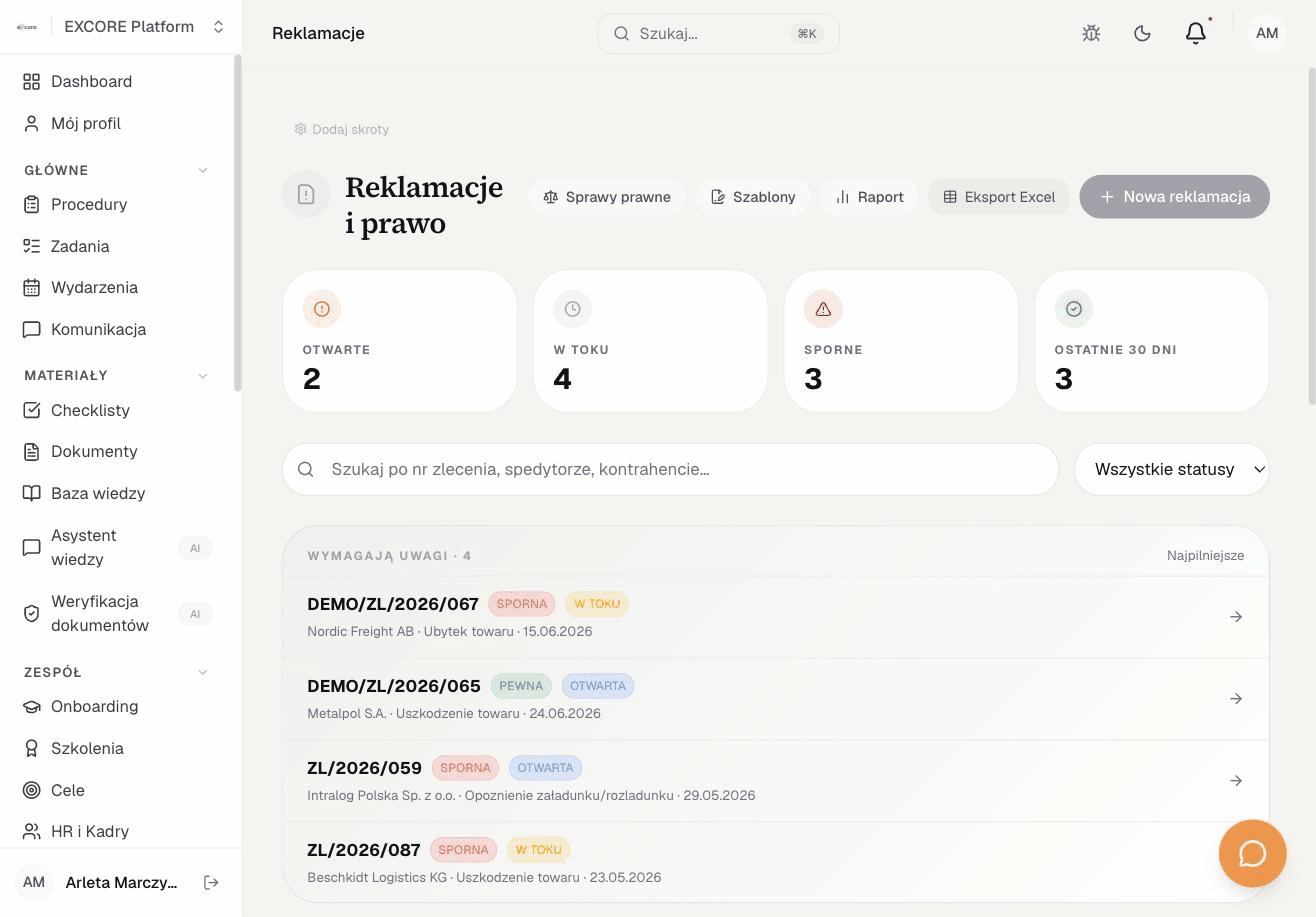Click SPORNA badge on DEMO/ZL/2026/067
Image resolution: width=1316 pixels, height=917 pixels.
click(522, 604)
